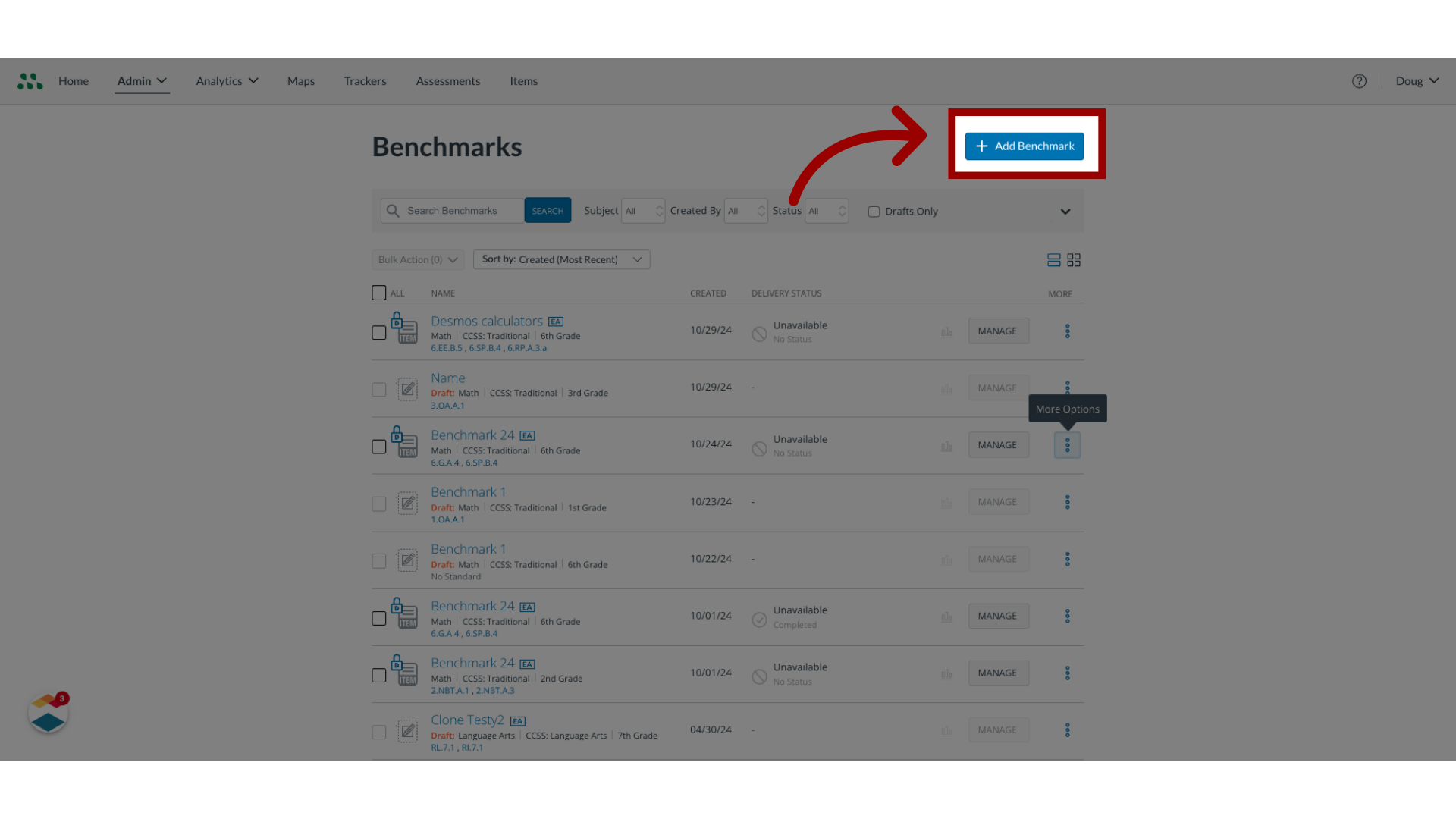Expand the Analytics navigation dropdown

pos(227,81)
